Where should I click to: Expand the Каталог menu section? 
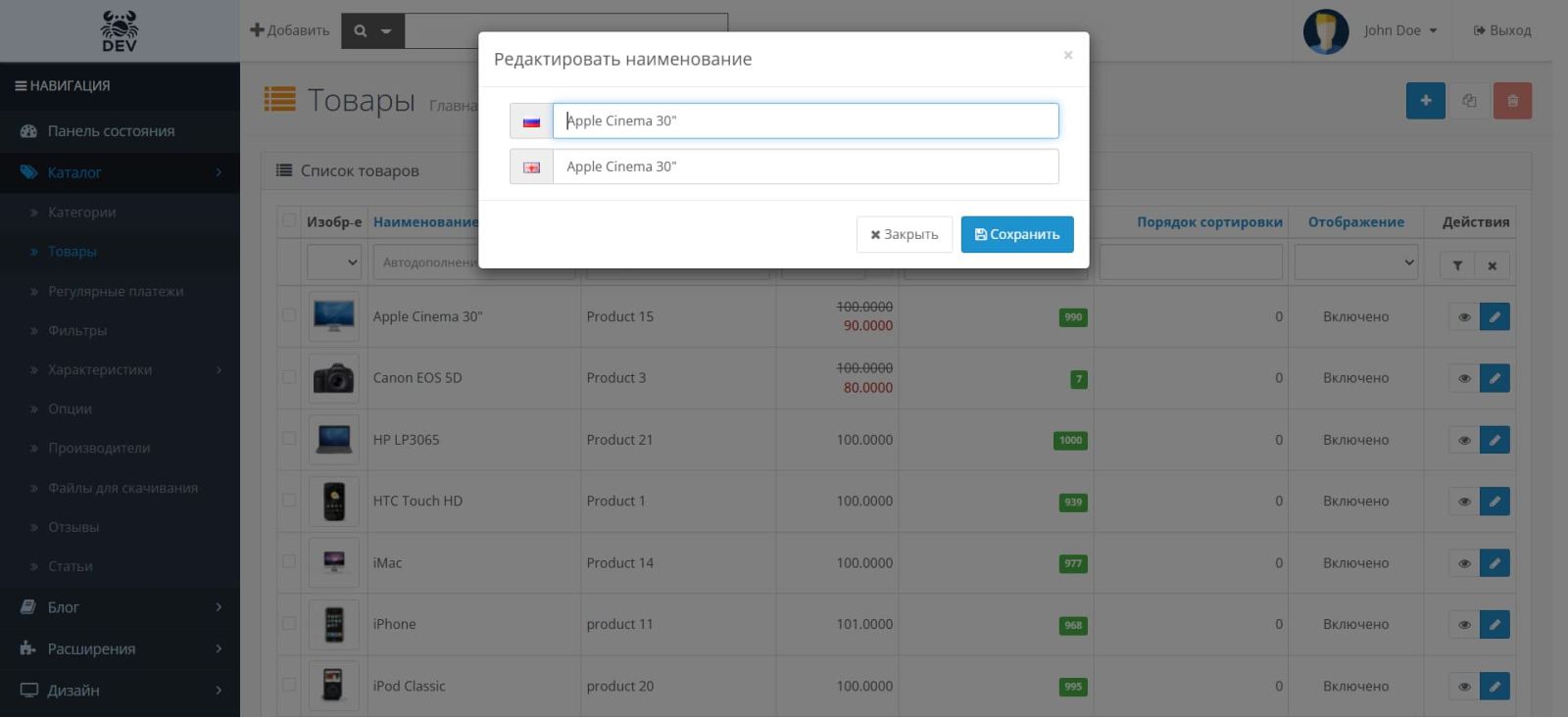(120, 172)
